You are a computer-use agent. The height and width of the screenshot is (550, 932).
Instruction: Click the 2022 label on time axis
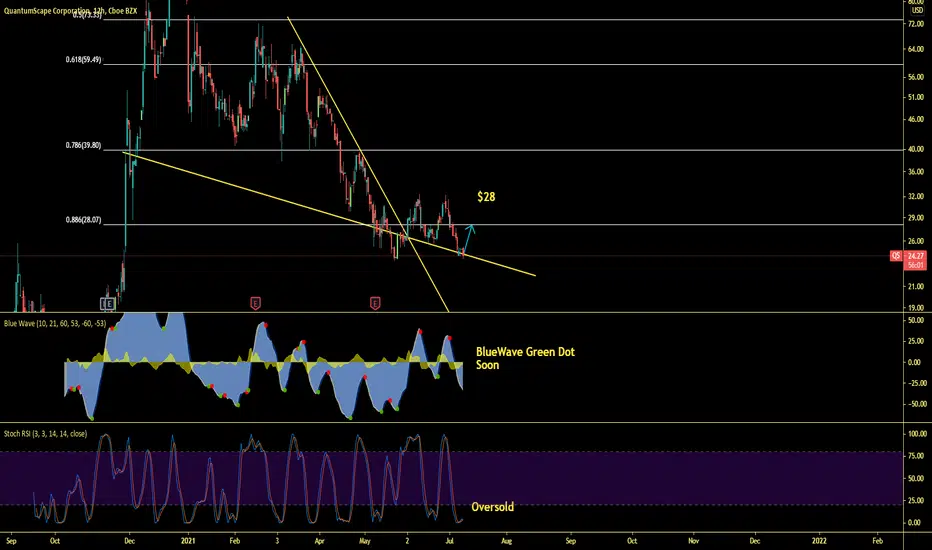click(x=819, y=540)
